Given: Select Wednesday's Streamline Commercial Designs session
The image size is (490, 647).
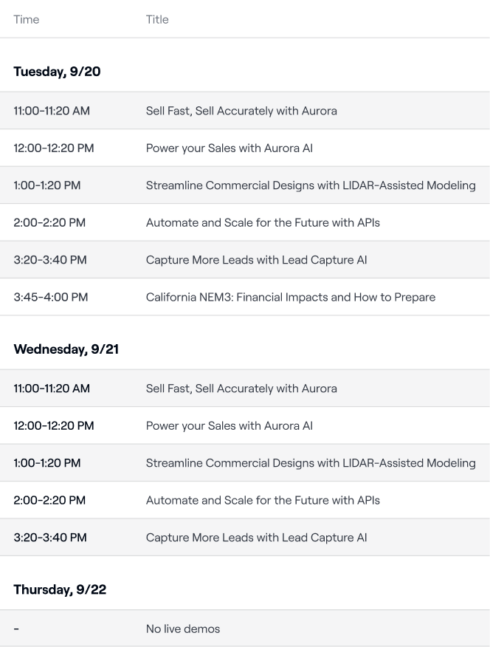Looking at the screenshot, I should tap(311, 463).
